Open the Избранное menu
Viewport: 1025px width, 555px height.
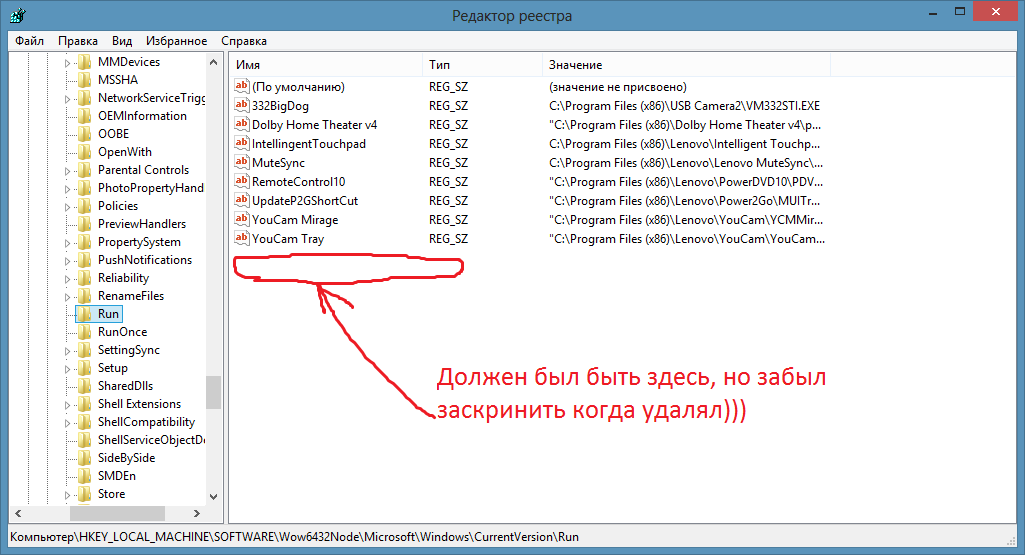(x=176, y=41)
